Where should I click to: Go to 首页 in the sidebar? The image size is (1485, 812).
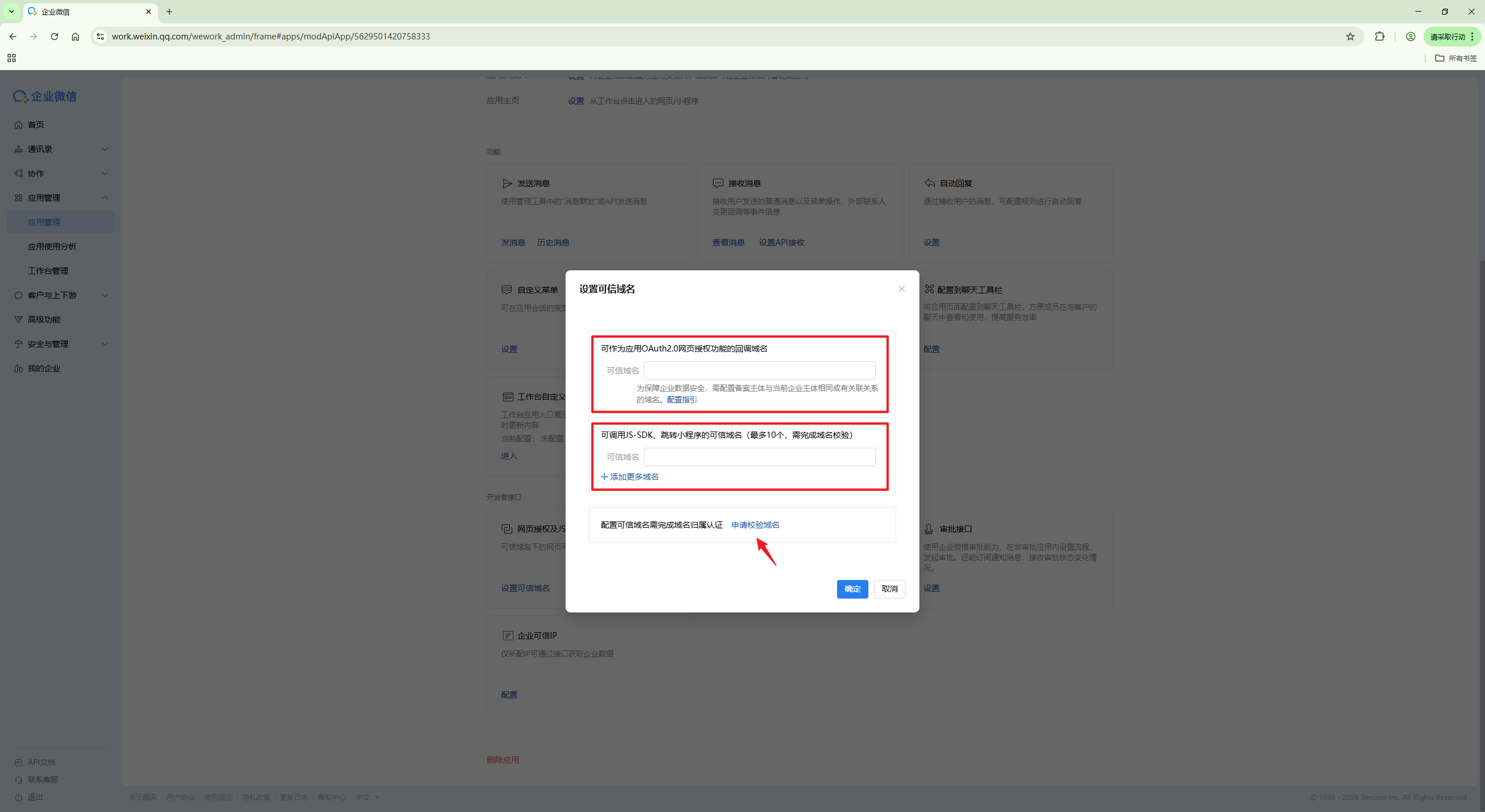tap(36, 125)
